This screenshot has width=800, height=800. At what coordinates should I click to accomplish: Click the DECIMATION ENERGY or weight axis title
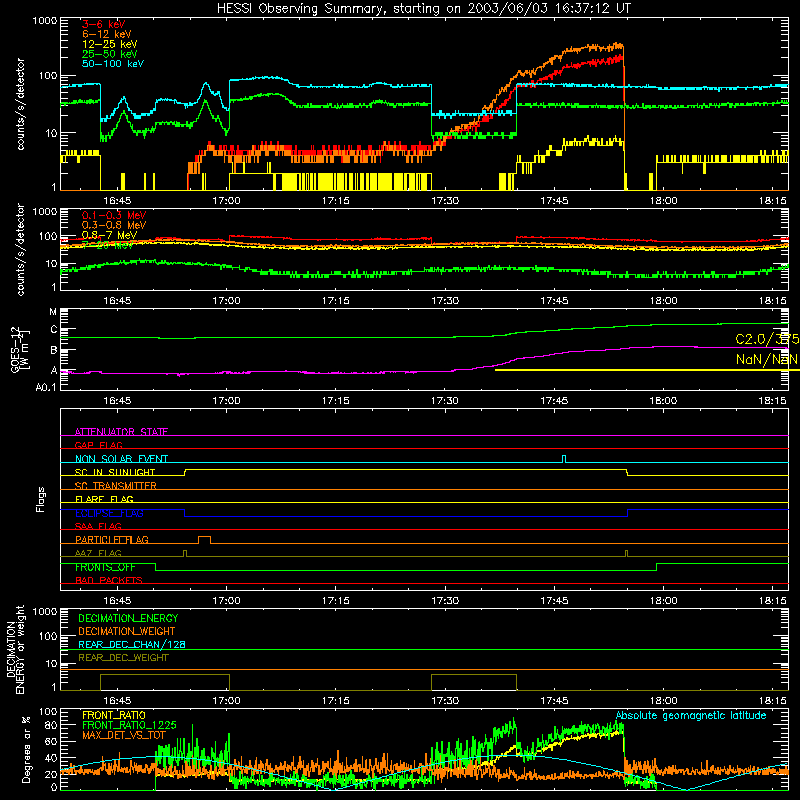[15, 649]
